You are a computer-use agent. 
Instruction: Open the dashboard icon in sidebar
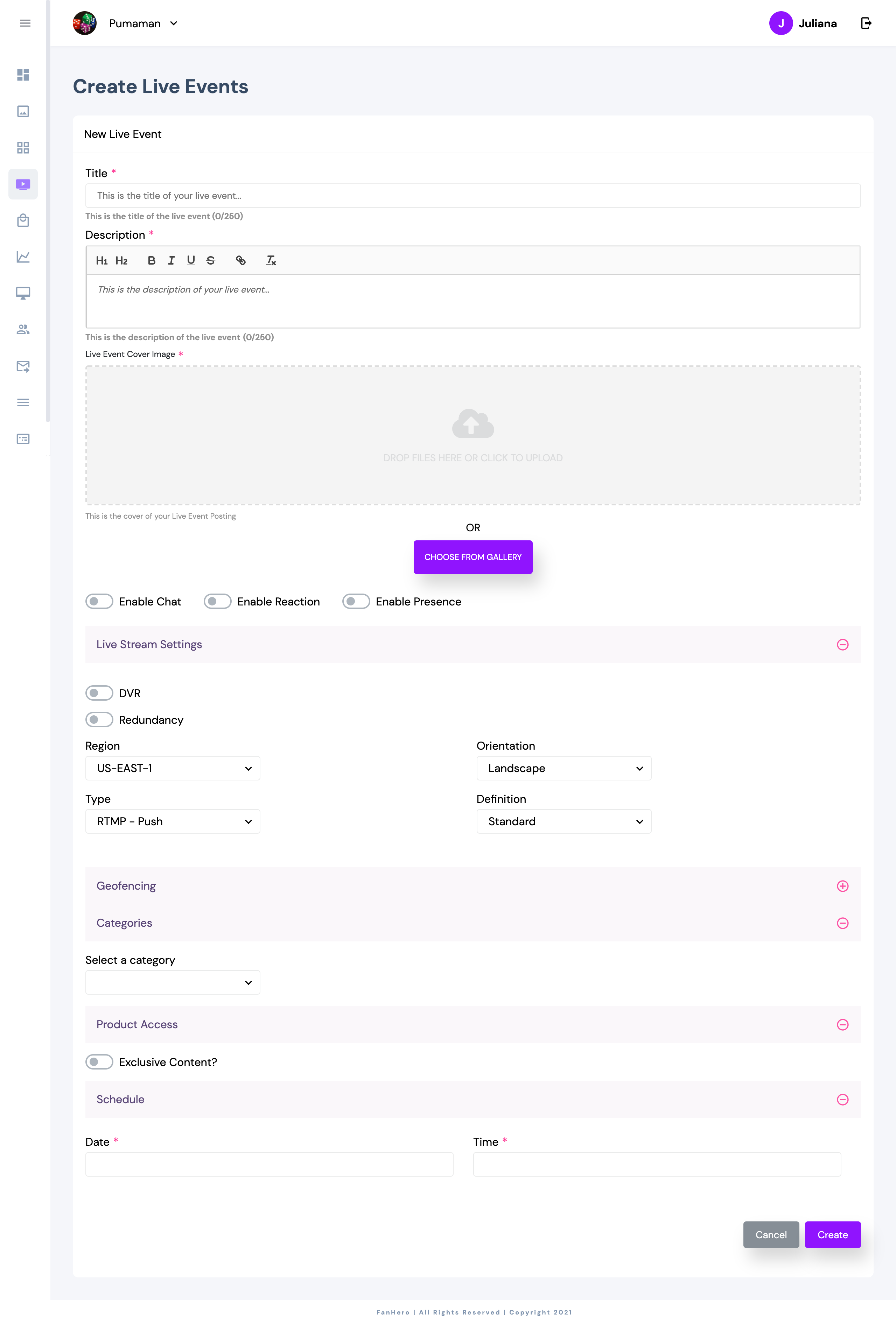[x=23, y=75]
